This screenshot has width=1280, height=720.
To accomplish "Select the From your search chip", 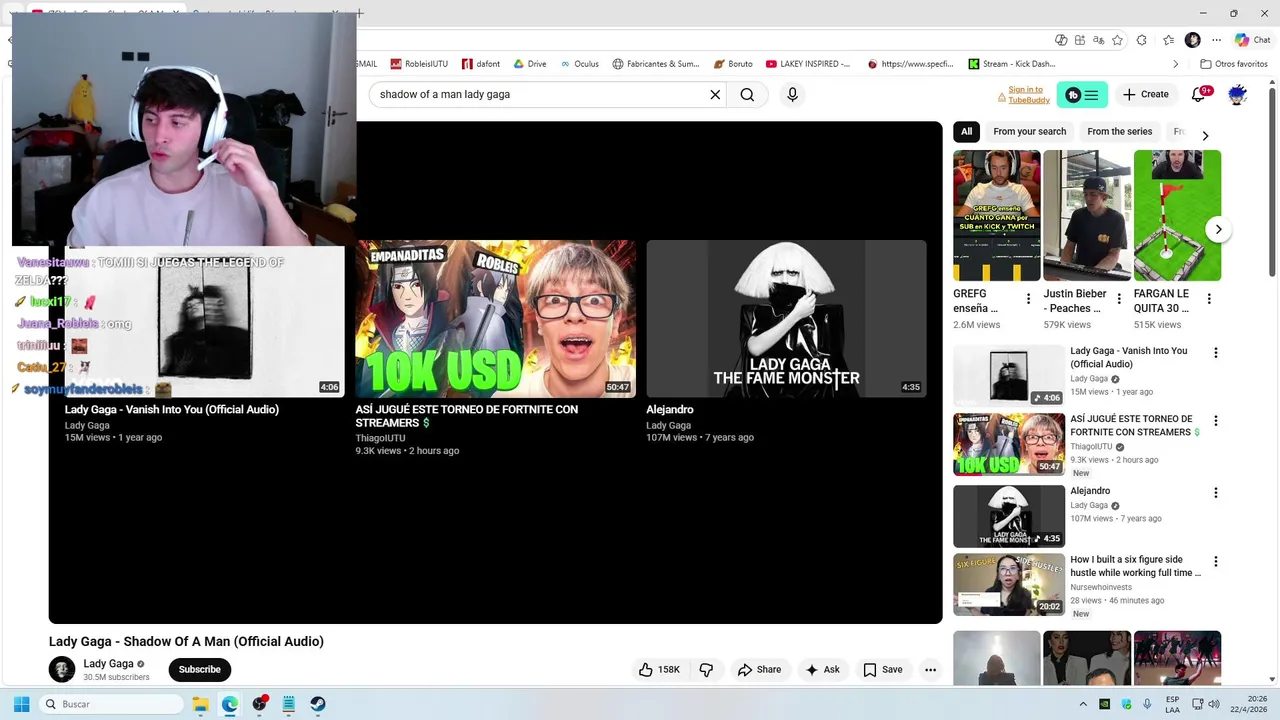I will coord(1029,132).
